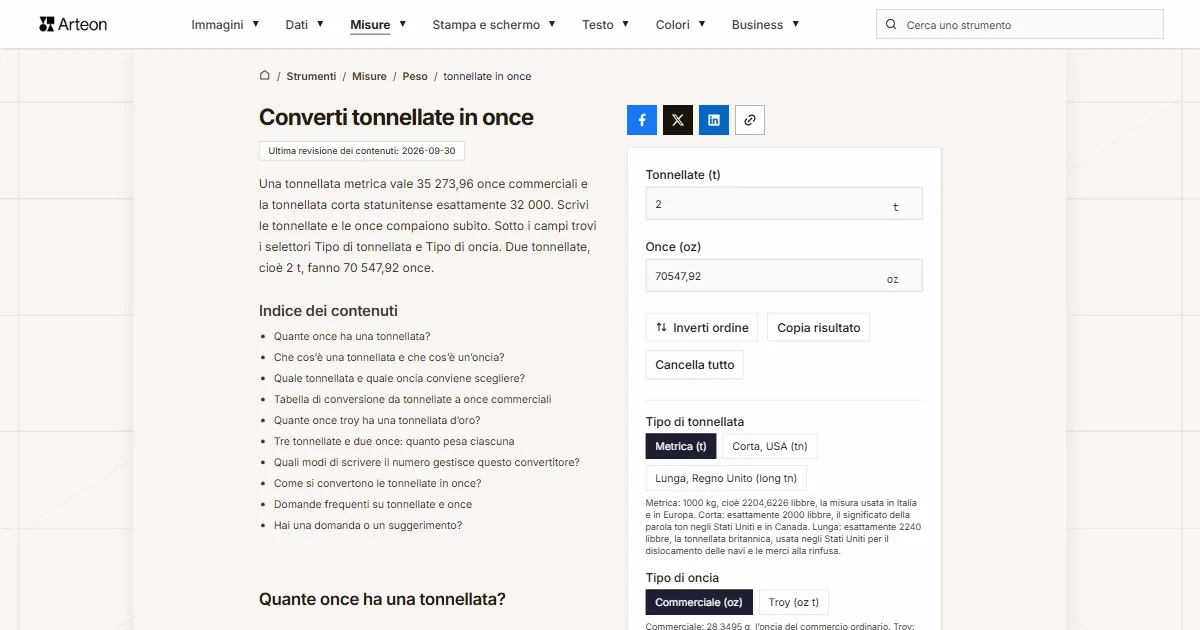Click Inverti ordine button
This screenshot has height=630, width=1200.
(702, 328)
